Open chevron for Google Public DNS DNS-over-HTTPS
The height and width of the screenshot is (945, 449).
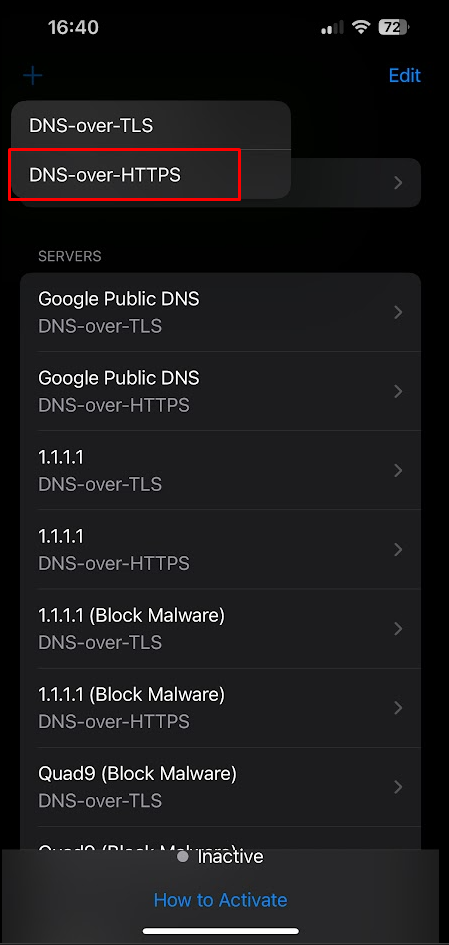click(398, 391)
